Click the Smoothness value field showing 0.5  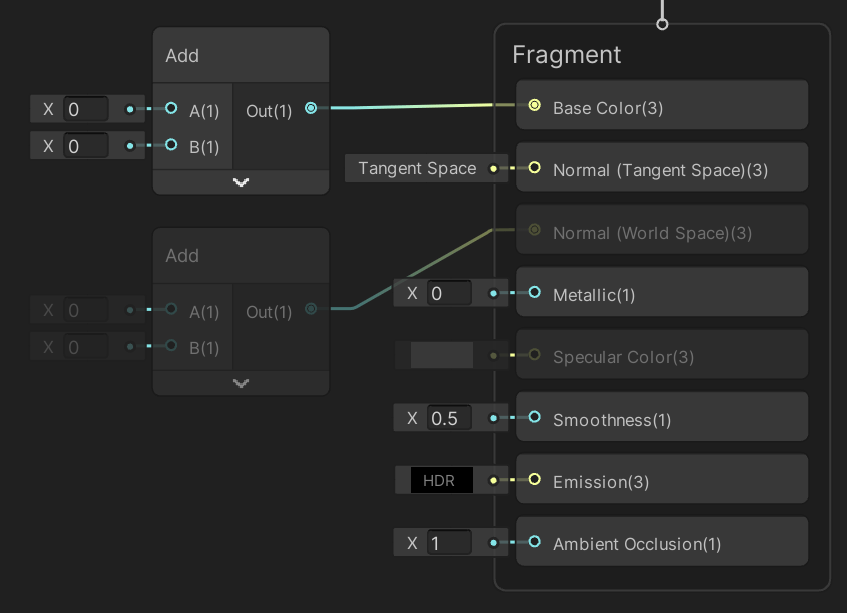coord(450,417)
